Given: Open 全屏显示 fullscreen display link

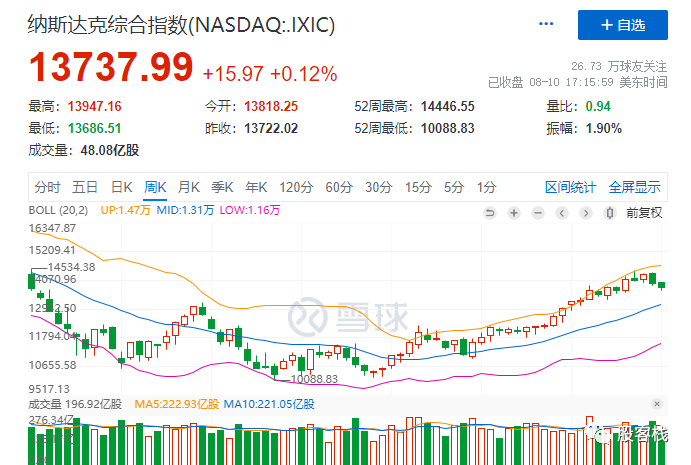Looking at the screenshot, I should tap(635, 187).
